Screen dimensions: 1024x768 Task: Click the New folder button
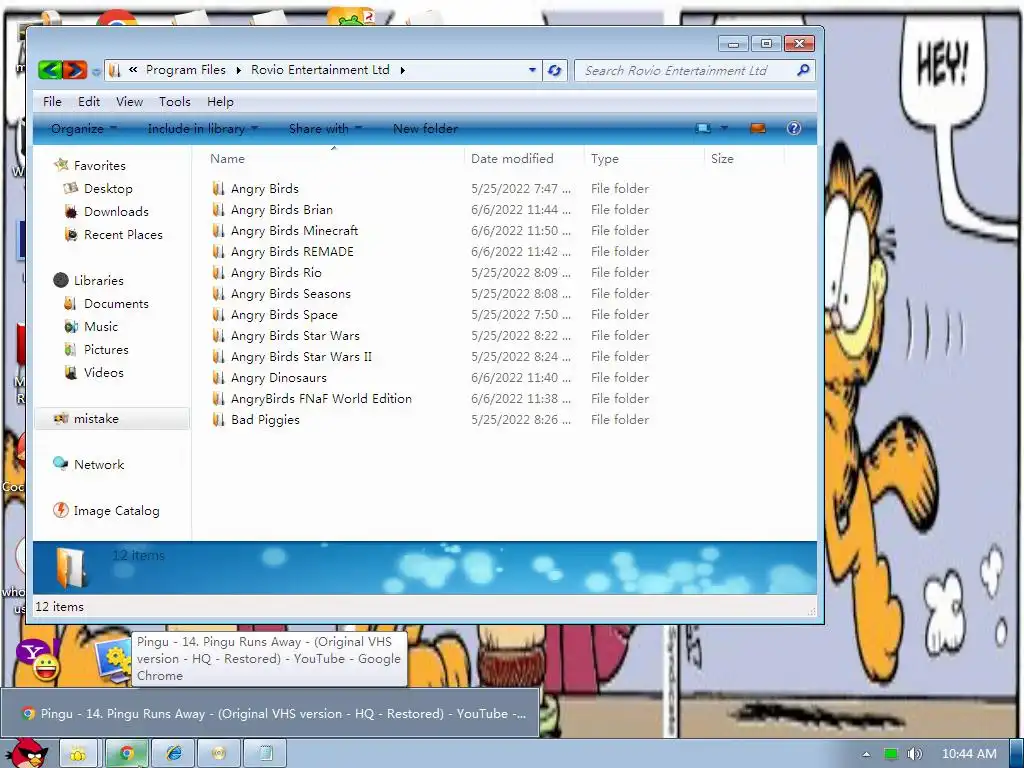pos(425,129)
